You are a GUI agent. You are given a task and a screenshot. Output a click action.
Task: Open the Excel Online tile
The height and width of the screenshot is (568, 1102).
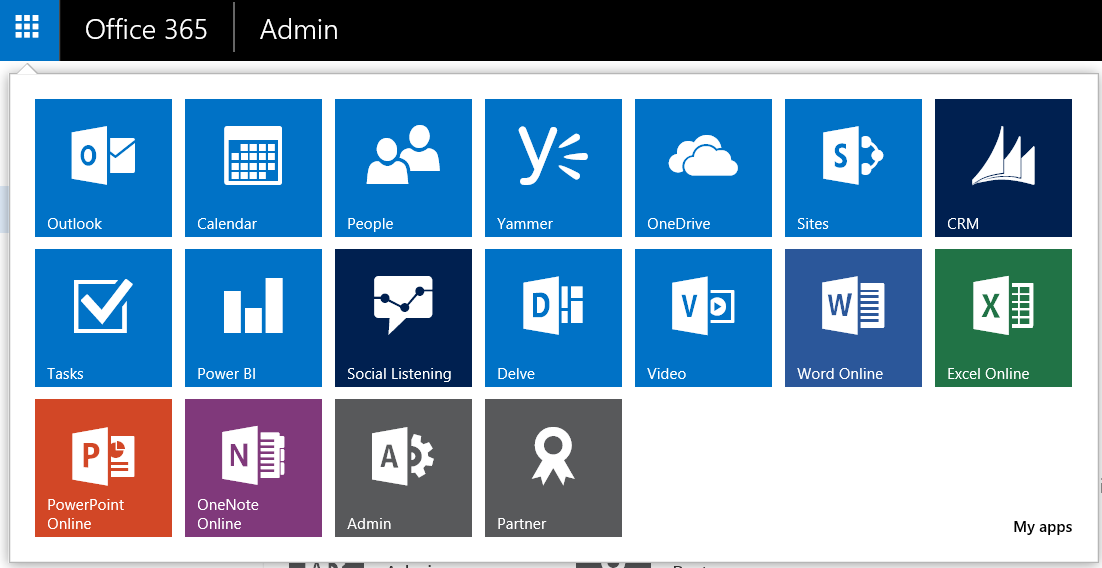1003,317
